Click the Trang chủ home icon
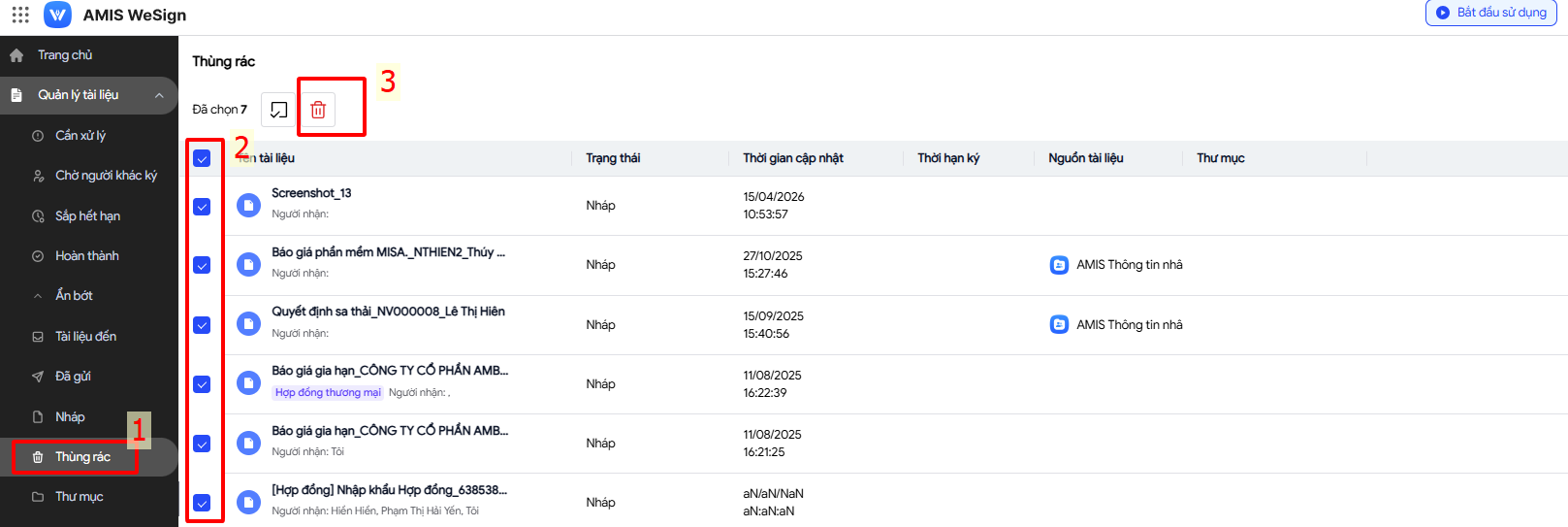The height and width of the screenshot is (527, 1568). (16, 55)
